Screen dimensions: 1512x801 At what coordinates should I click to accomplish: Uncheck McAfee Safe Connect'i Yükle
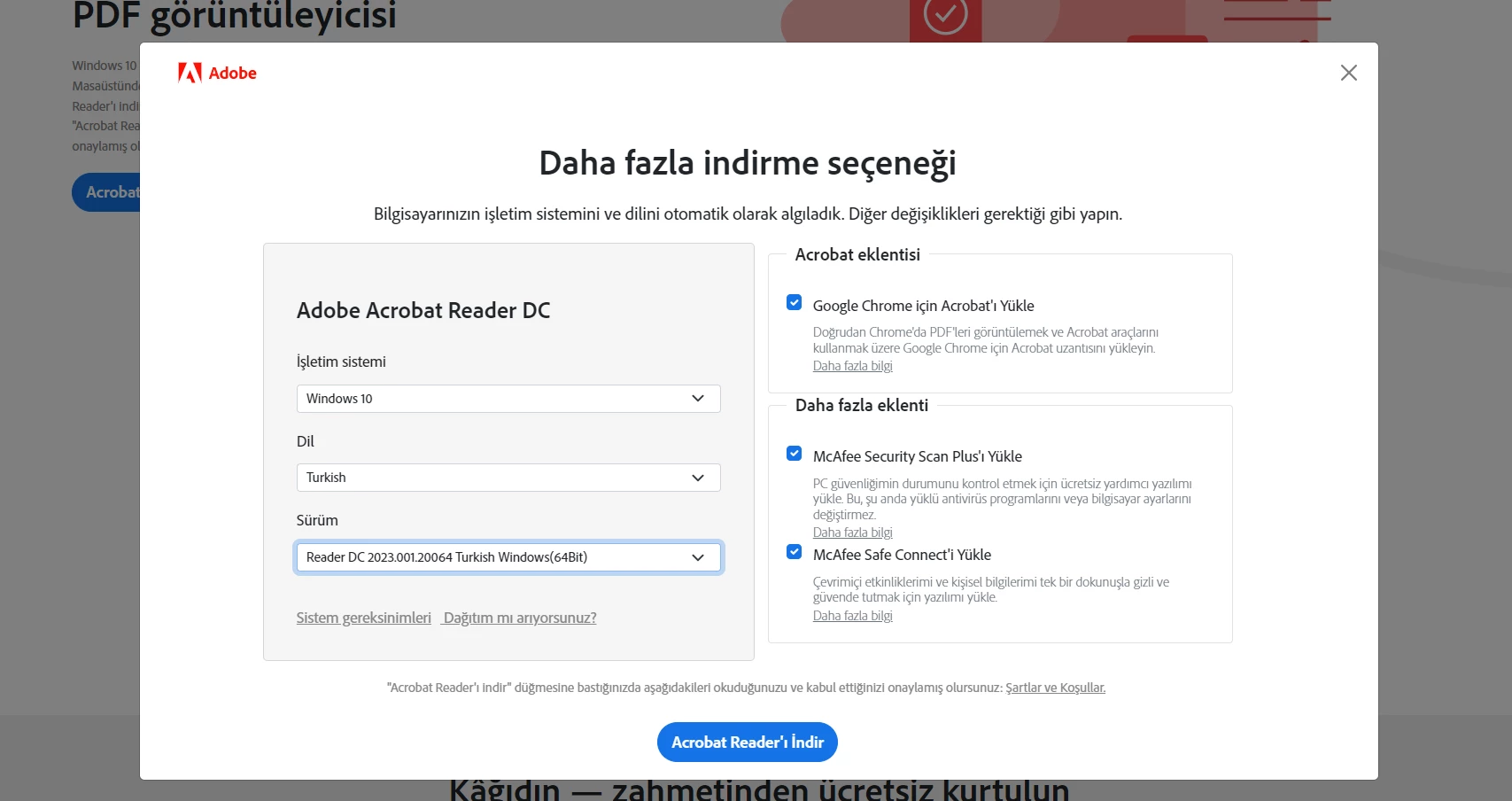click(795, 551)
